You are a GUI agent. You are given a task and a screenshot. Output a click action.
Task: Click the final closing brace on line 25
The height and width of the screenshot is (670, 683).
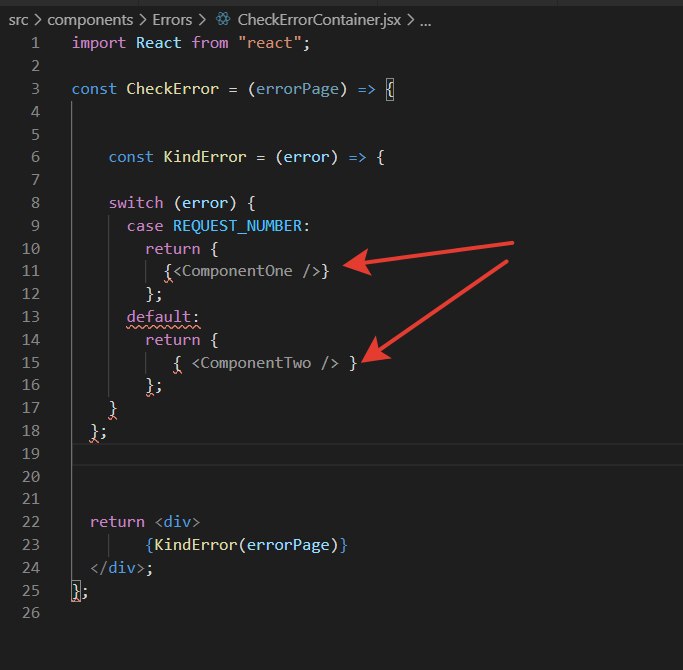pos(76,592)
